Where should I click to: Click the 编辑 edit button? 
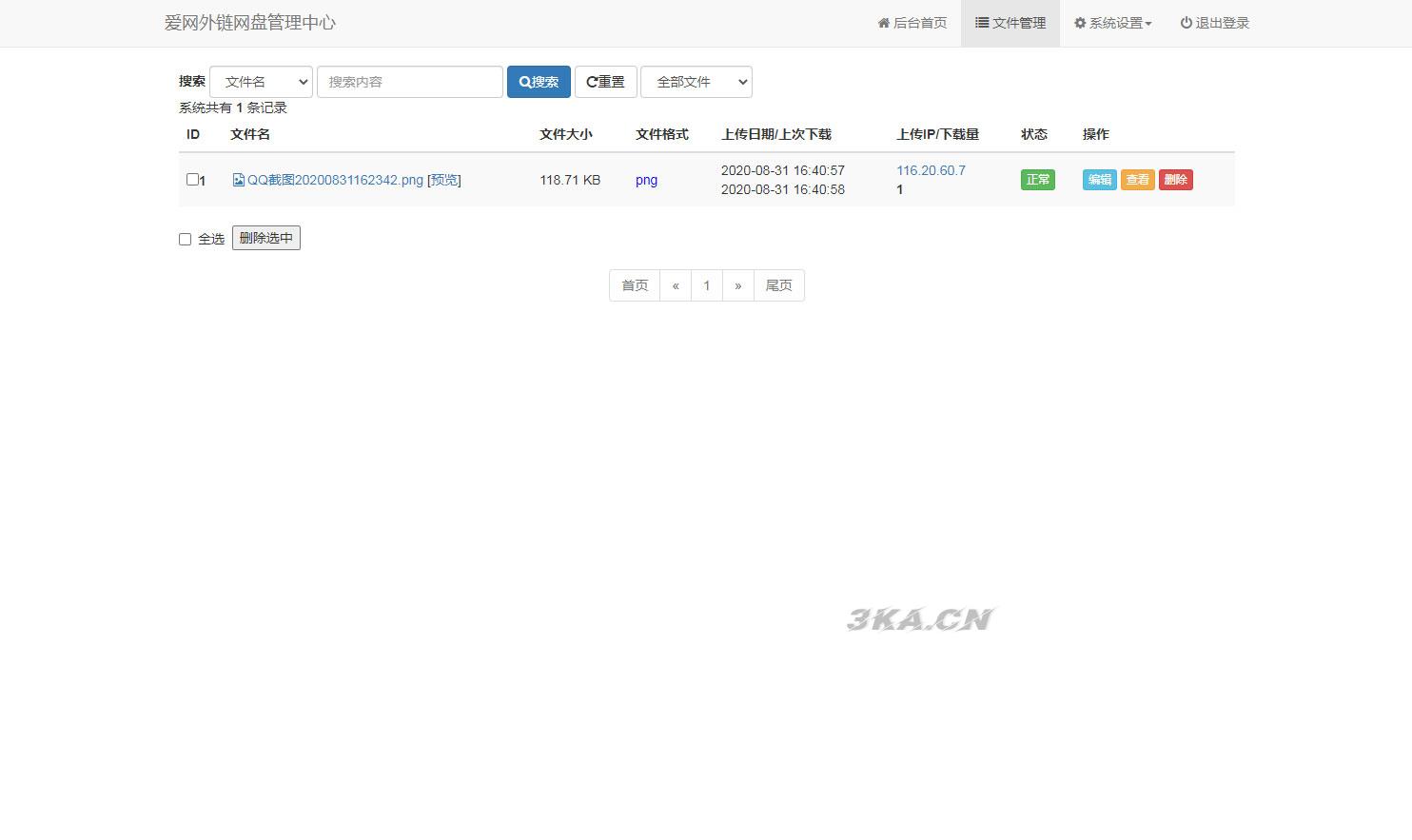click(x=1100, y=180)
